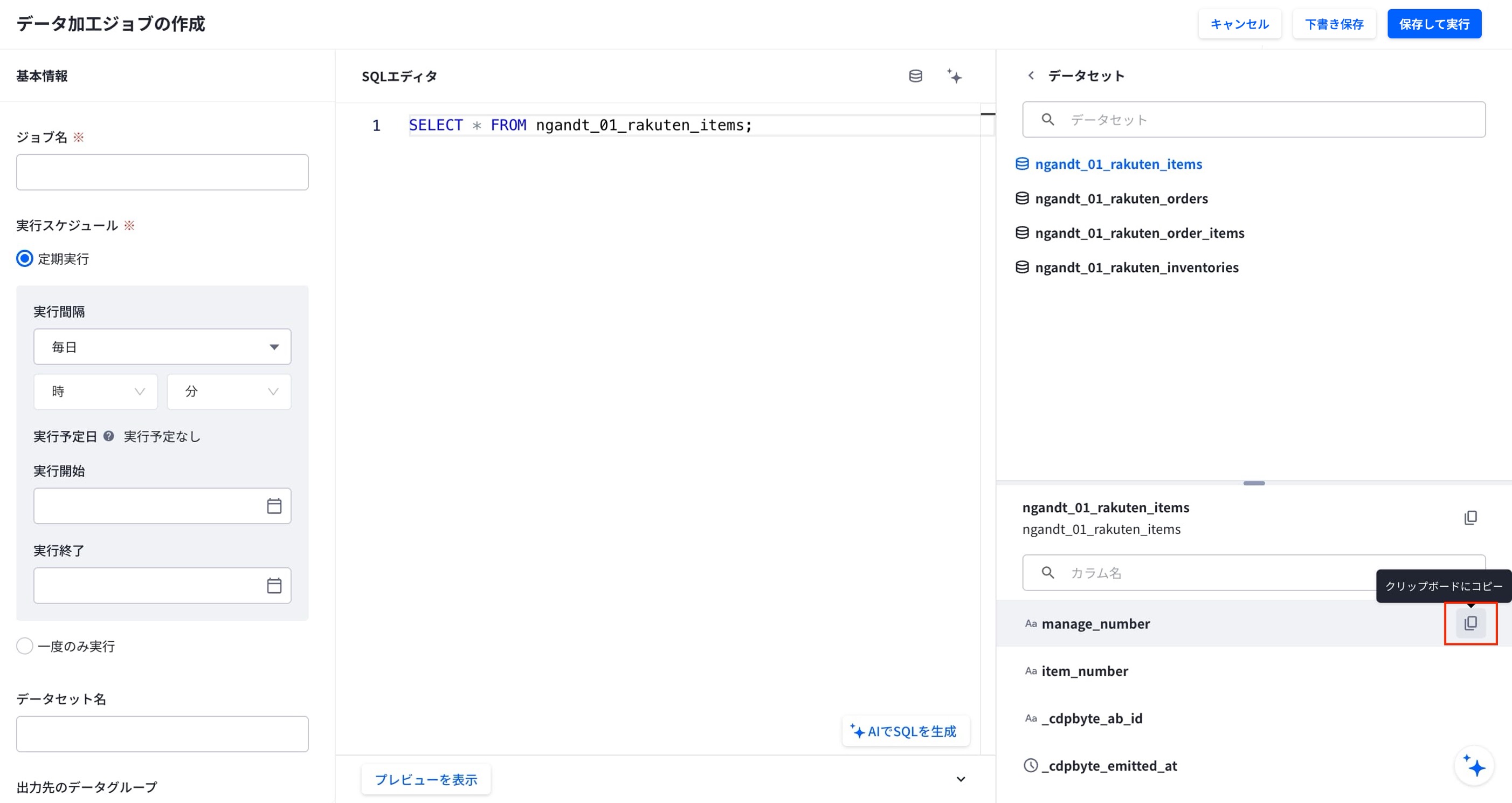Copy the manage_number column to the clipboard
This screenshot has width=1512, height=803.
point(1470,623)
